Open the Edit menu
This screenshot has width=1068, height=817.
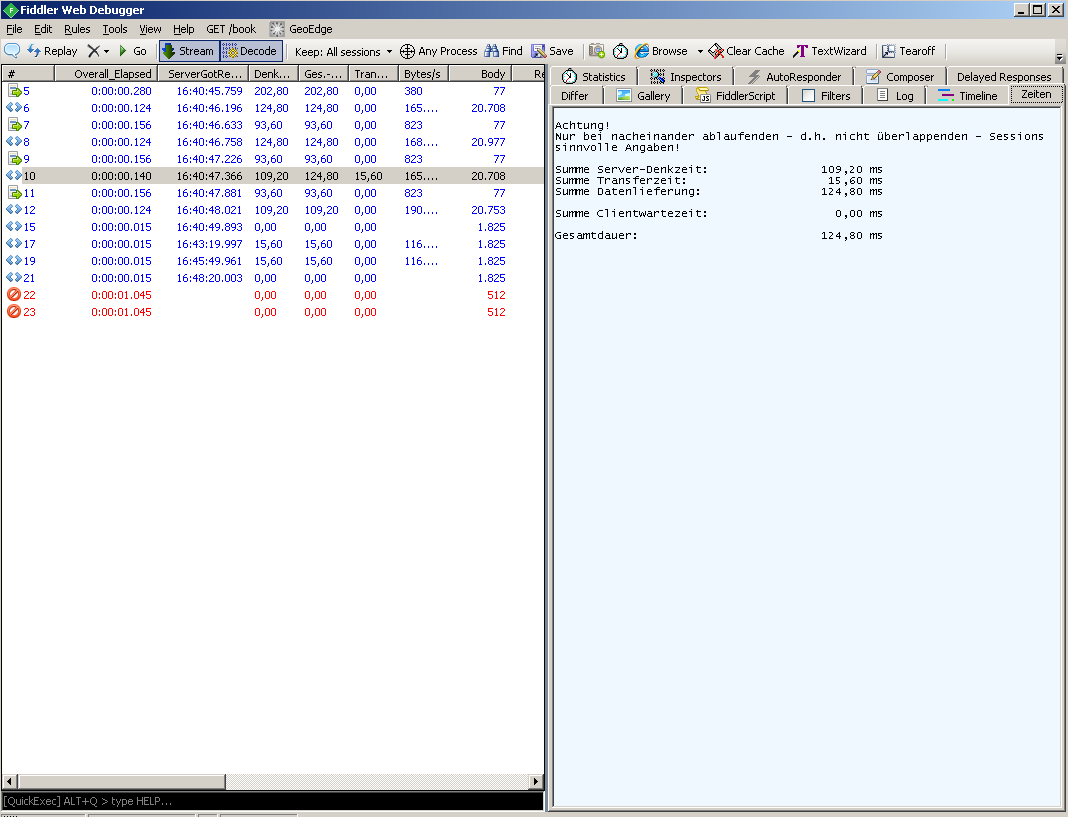pos(43,29)
